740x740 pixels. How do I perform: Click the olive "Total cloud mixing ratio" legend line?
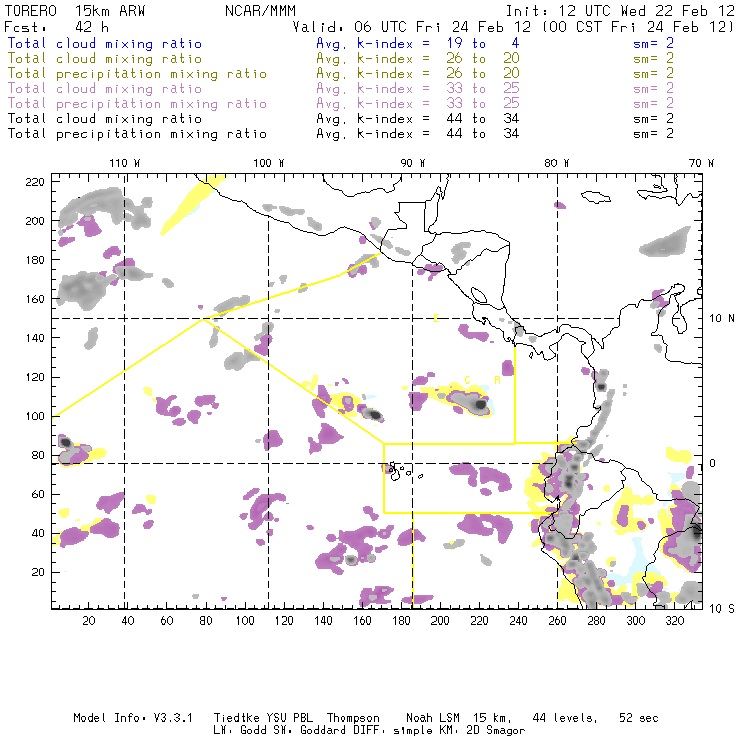(105, 59)
